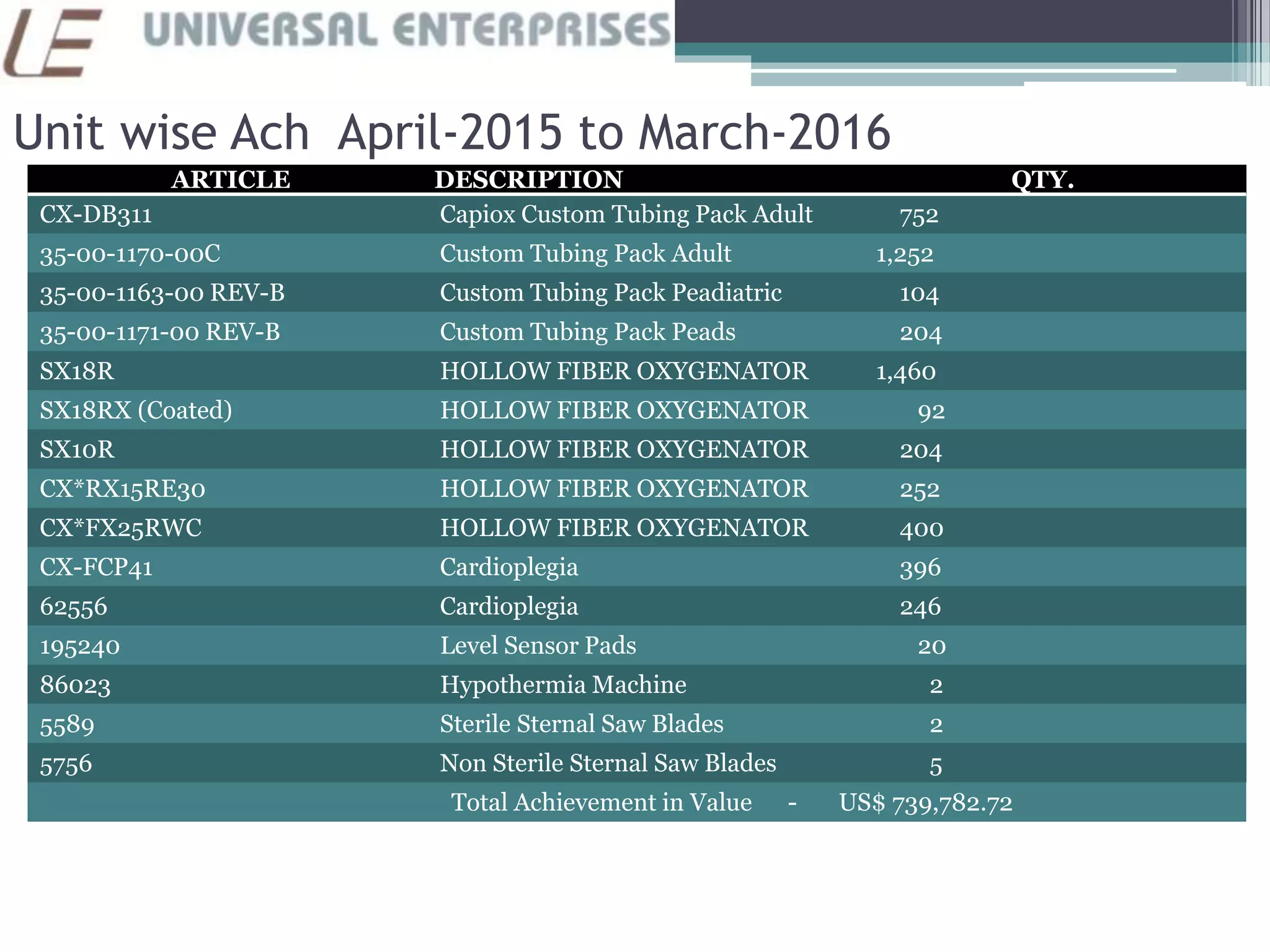This screenshot has height=952, width=1270.
Task: Select 'Hypothermia Machine' description
Action: pyautogui.click(x=563, y=685)
